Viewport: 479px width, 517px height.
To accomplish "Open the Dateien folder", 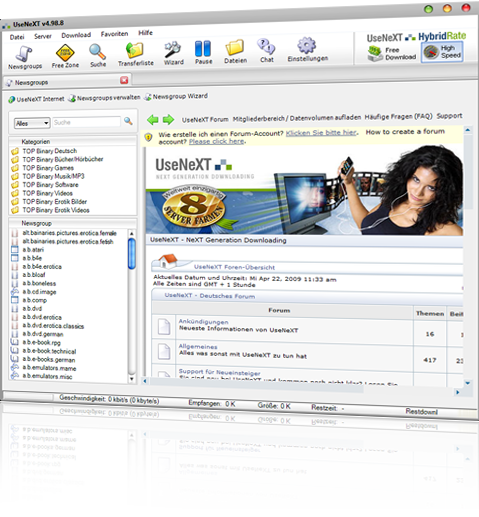I will 235,51.
